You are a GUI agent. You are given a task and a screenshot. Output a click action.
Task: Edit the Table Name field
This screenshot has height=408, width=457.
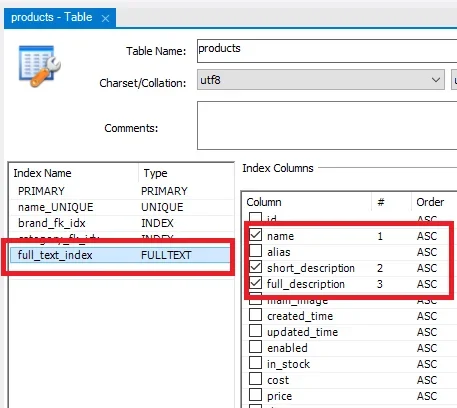(x=327, y=51)
